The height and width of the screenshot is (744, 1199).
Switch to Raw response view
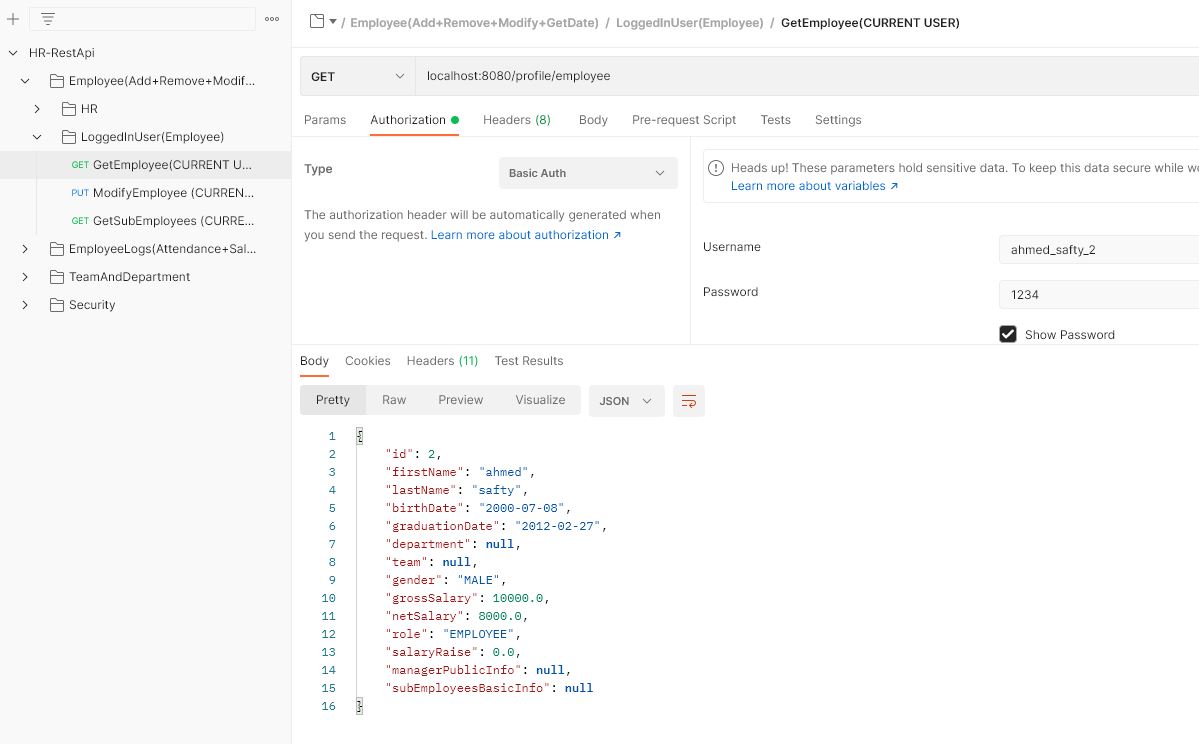[x=394, y=400]
